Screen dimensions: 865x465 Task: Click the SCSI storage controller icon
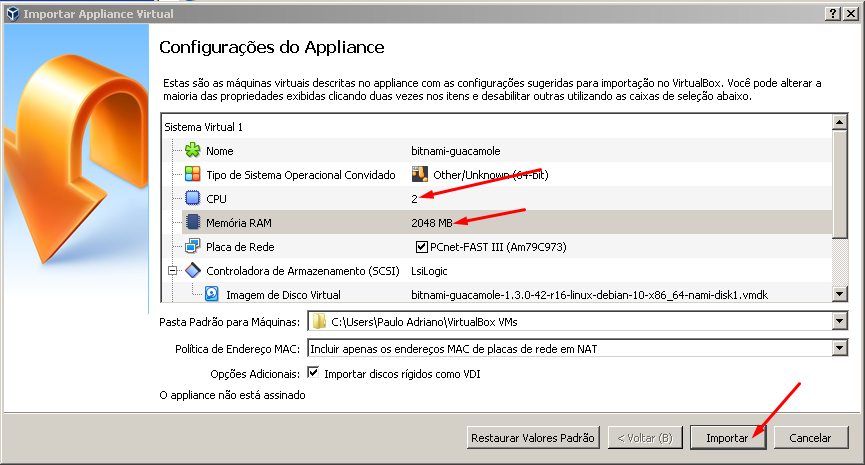(x=193, y=270)
